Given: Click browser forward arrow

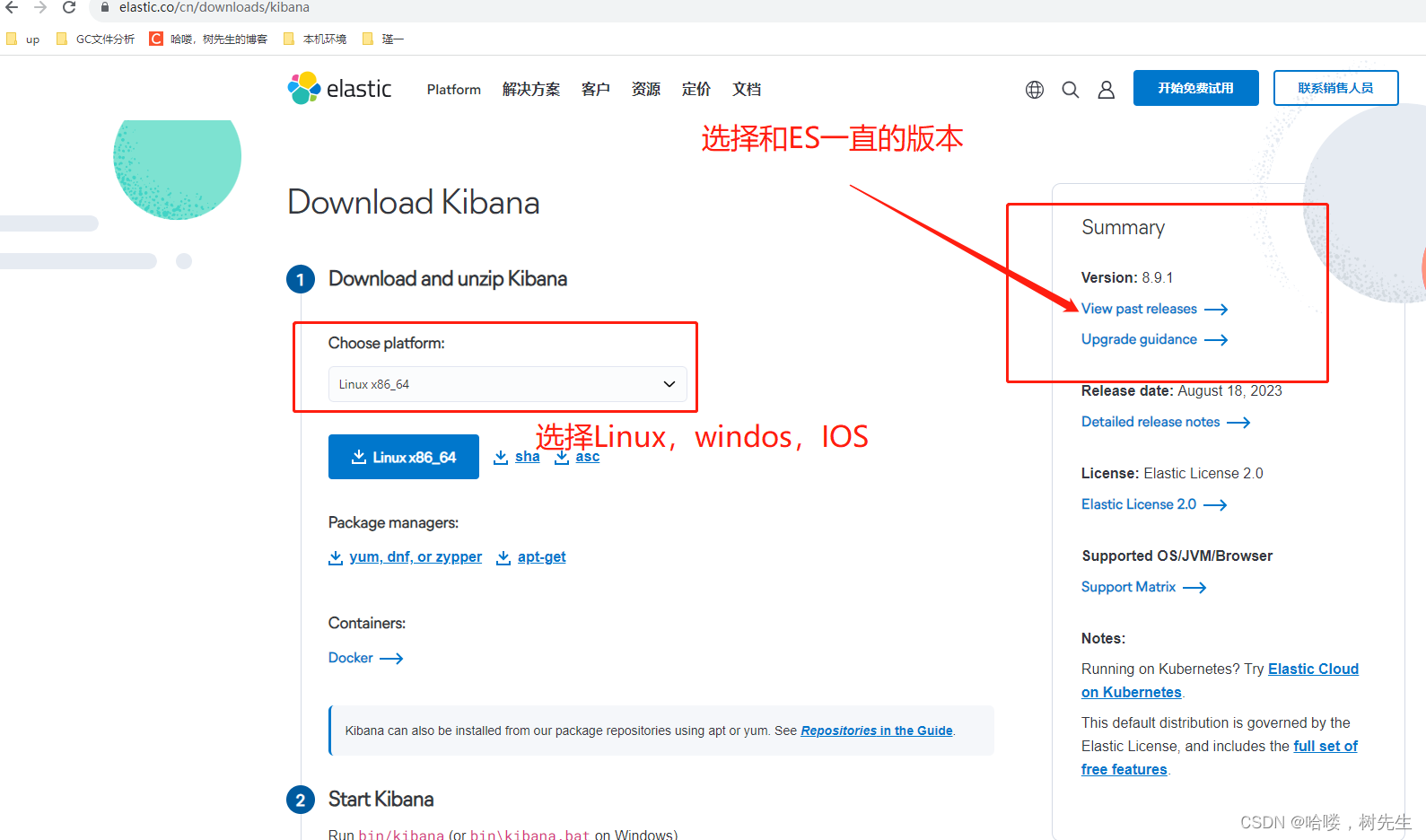Looking at the screenshot, I should 40,7.
